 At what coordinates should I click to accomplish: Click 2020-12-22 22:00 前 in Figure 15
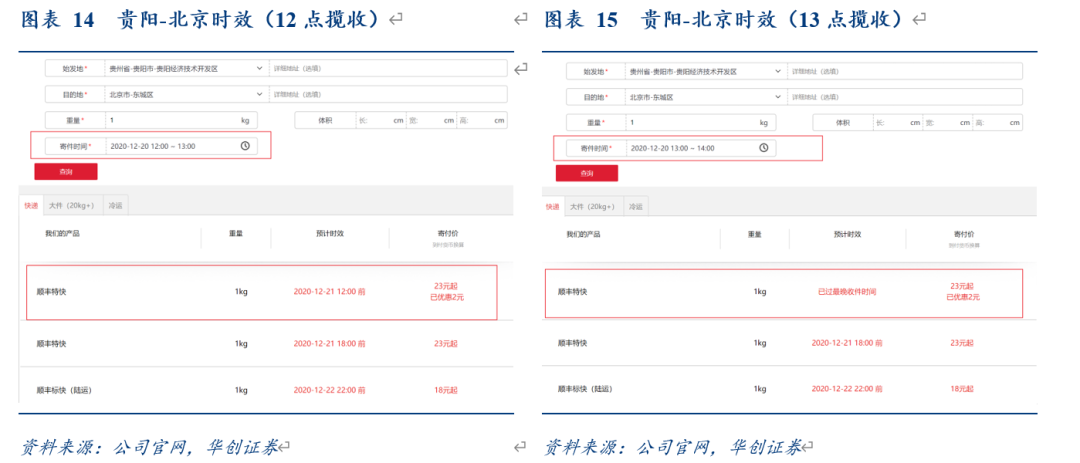[x=847, y=389]
